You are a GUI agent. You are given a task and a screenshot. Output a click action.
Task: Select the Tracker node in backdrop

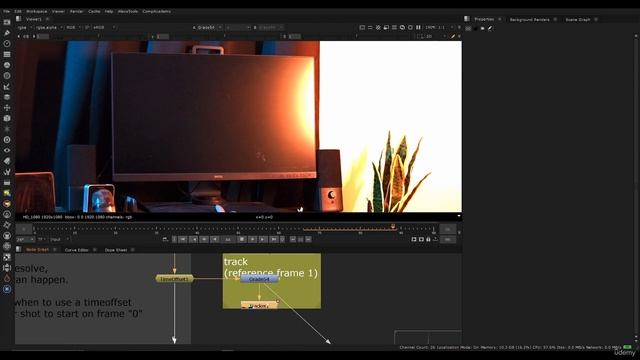259,305
